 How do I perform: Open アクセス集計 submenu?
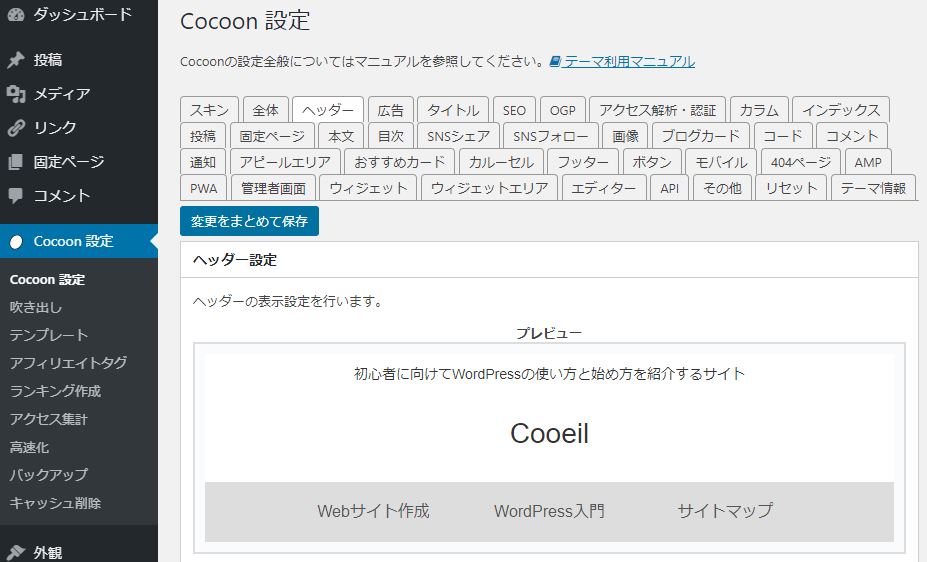tap(48, 419)
